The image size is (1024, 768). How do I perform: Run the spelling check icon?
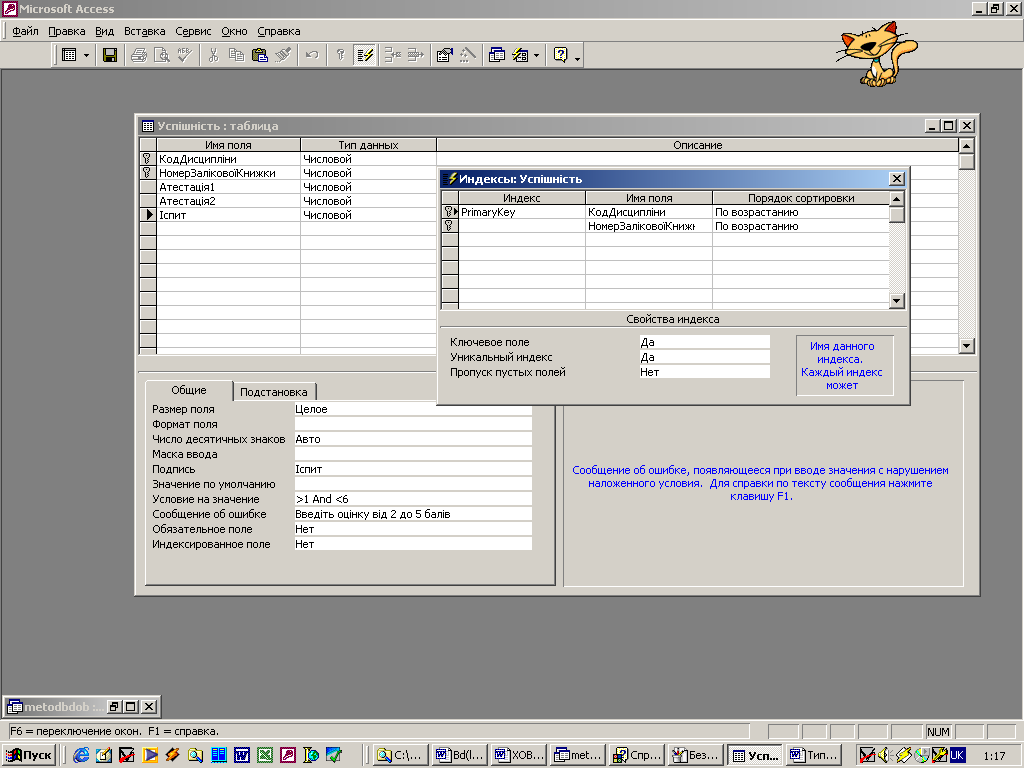[x=185, y=56]
